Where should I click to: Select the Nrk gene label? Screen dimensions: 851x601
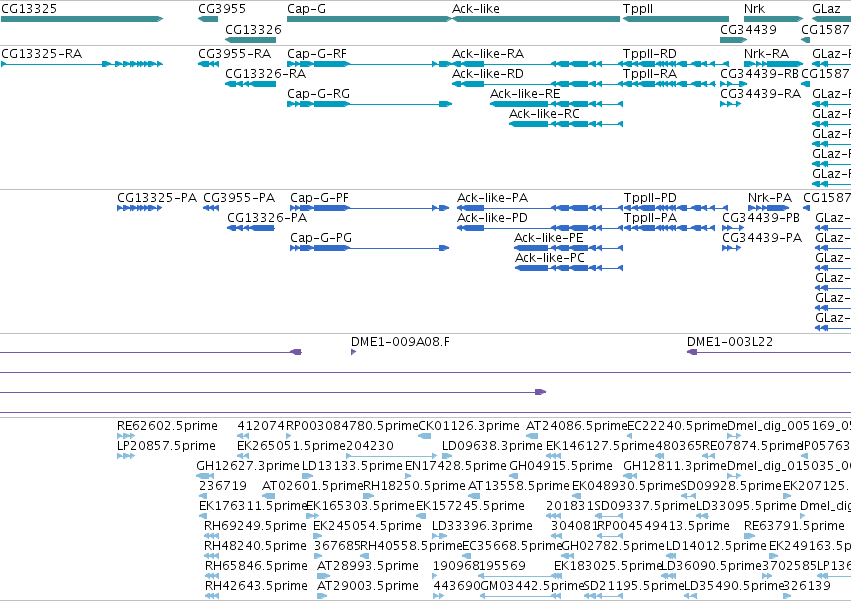pyautogui.click(x=754, y=9)
